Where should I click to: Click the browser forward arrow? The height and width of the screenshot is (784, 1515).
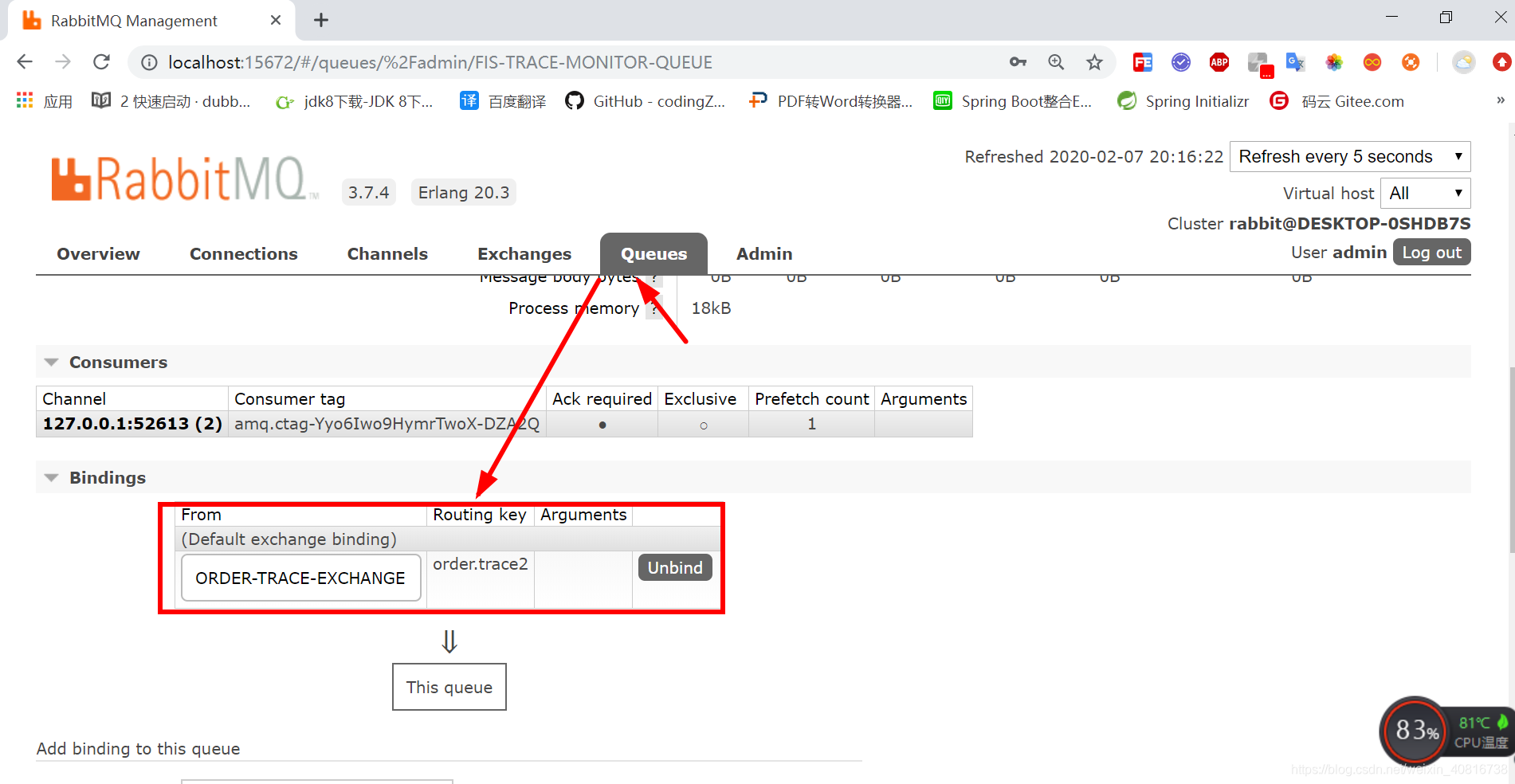pos(63,62)
